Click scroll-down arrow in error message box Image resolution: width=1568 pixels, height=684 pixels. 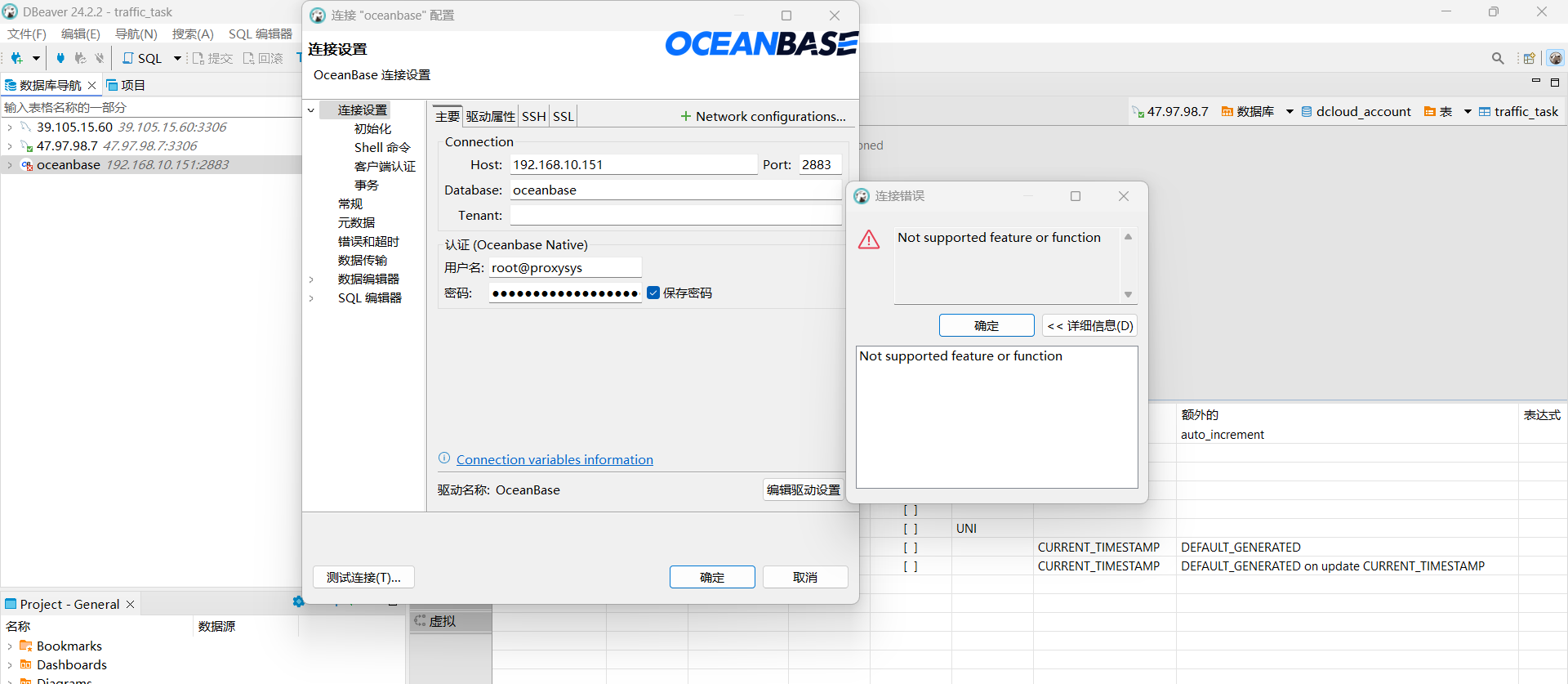(x=1128, y=294)
